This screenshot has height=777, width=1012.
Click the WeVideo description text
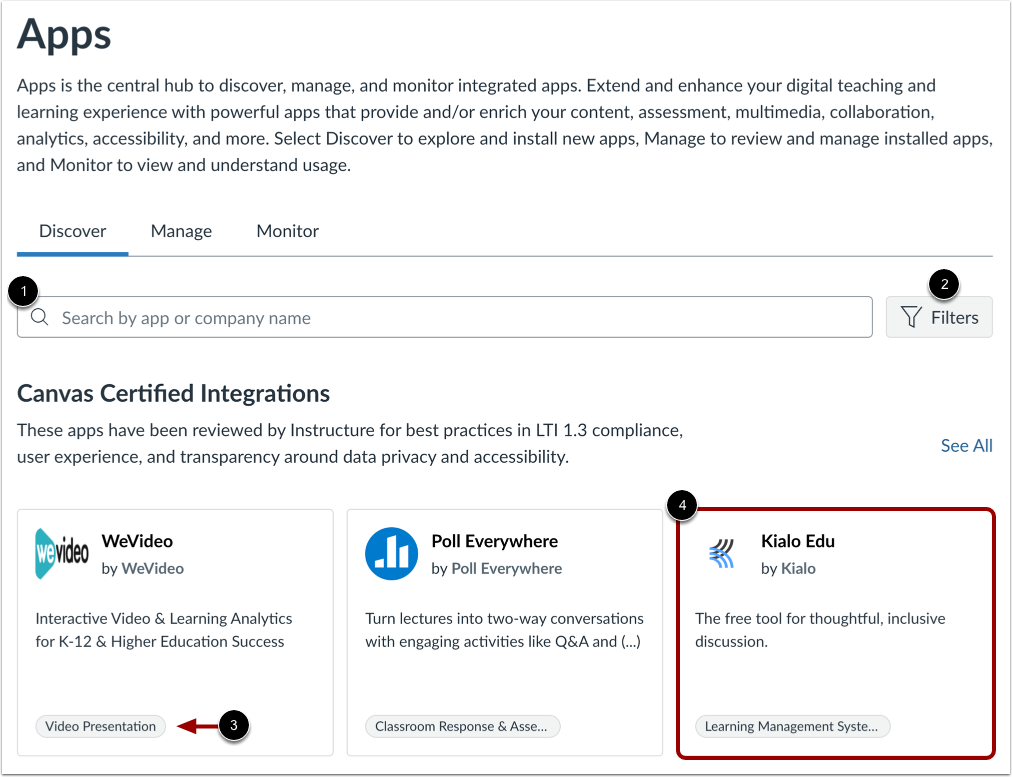click(164, 630)
